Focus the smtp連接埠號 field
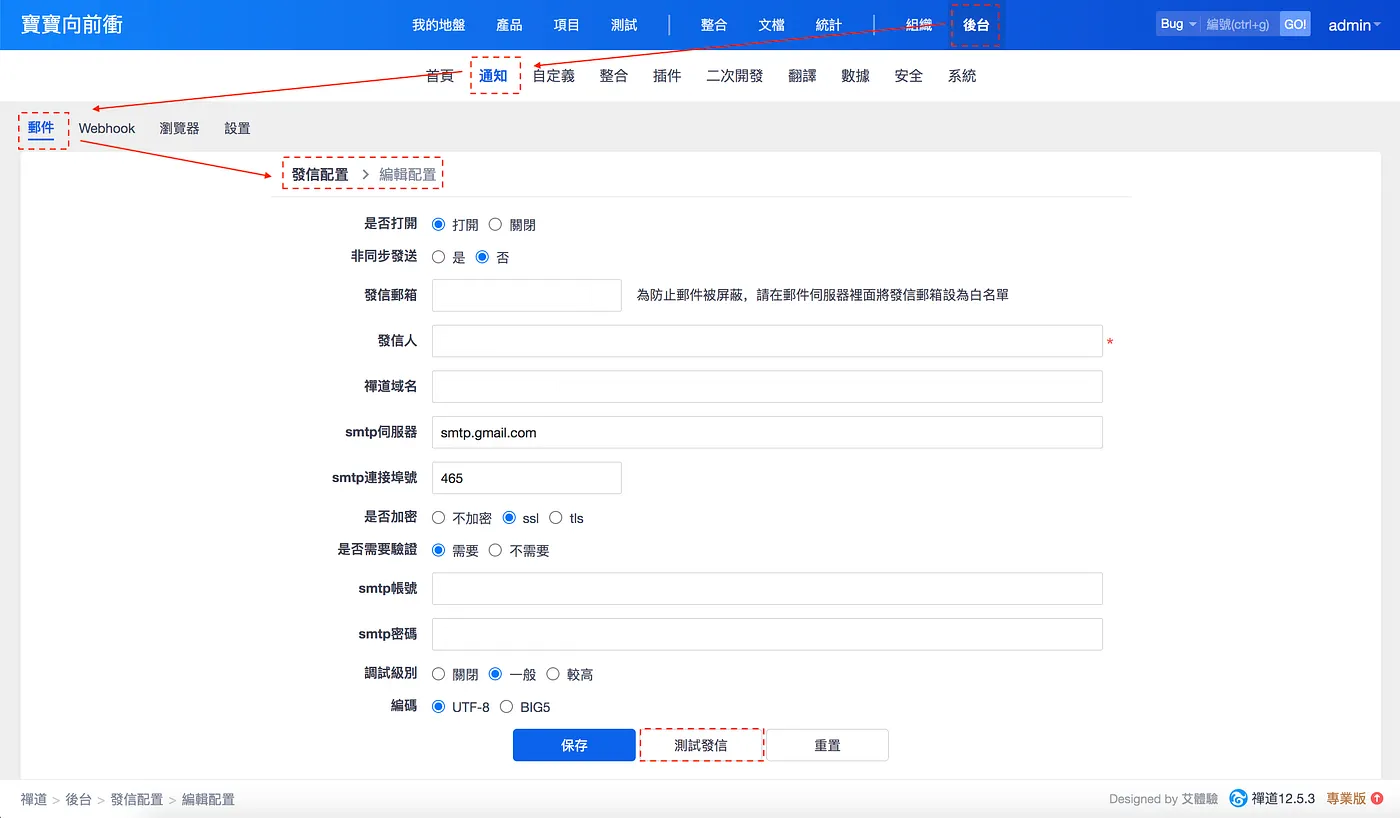The width and height of the screenshot is (1400, 818). pyautogui.click(x=527, y=478)
